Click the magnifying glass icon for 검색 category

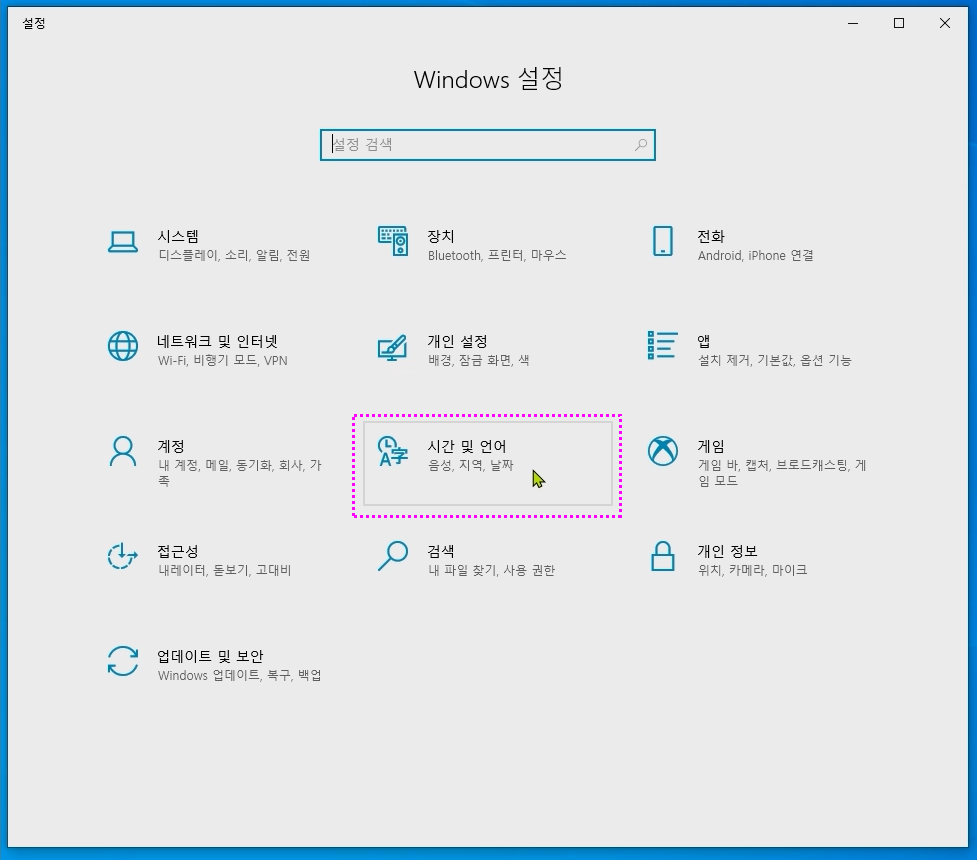(x=393, y=556)
